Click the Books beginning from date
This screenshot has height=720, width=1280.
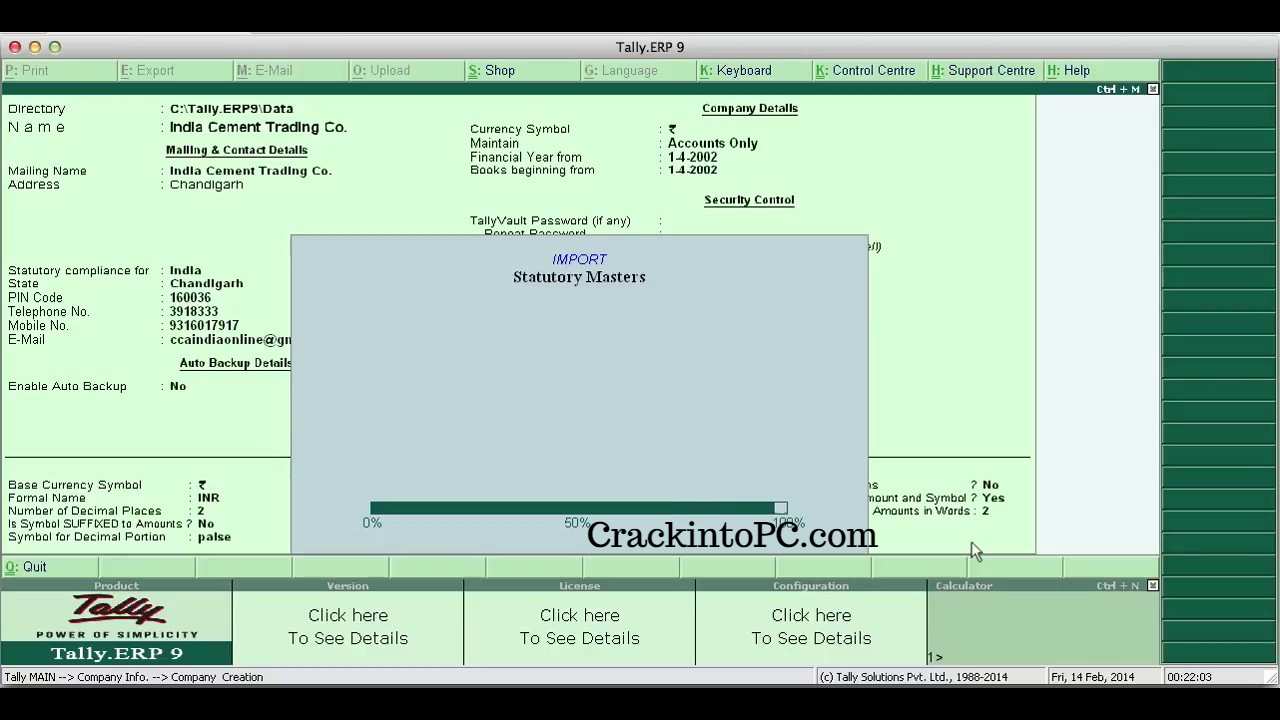[692, 170]
